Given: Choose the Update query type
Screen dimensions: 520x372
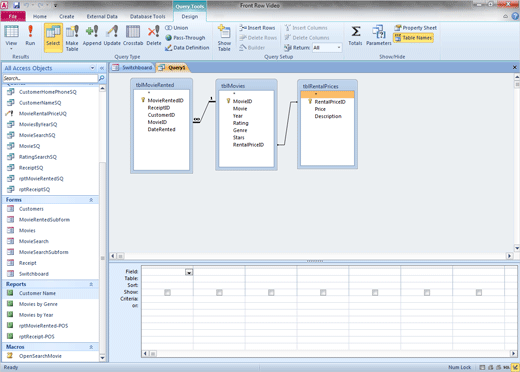Looking at the screenshot, I should 112,35.
